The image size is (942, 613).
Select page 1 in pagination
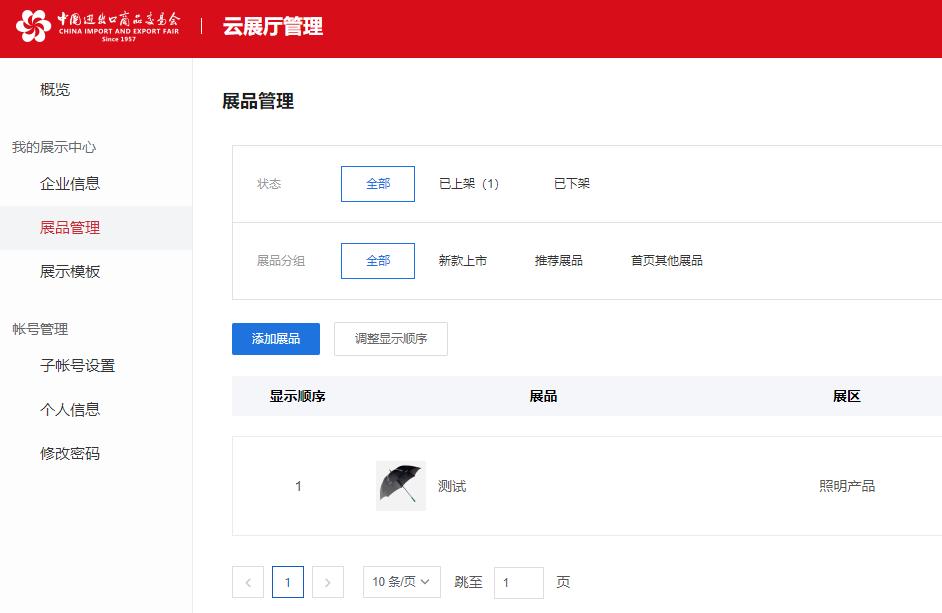[x=288, y=582]
